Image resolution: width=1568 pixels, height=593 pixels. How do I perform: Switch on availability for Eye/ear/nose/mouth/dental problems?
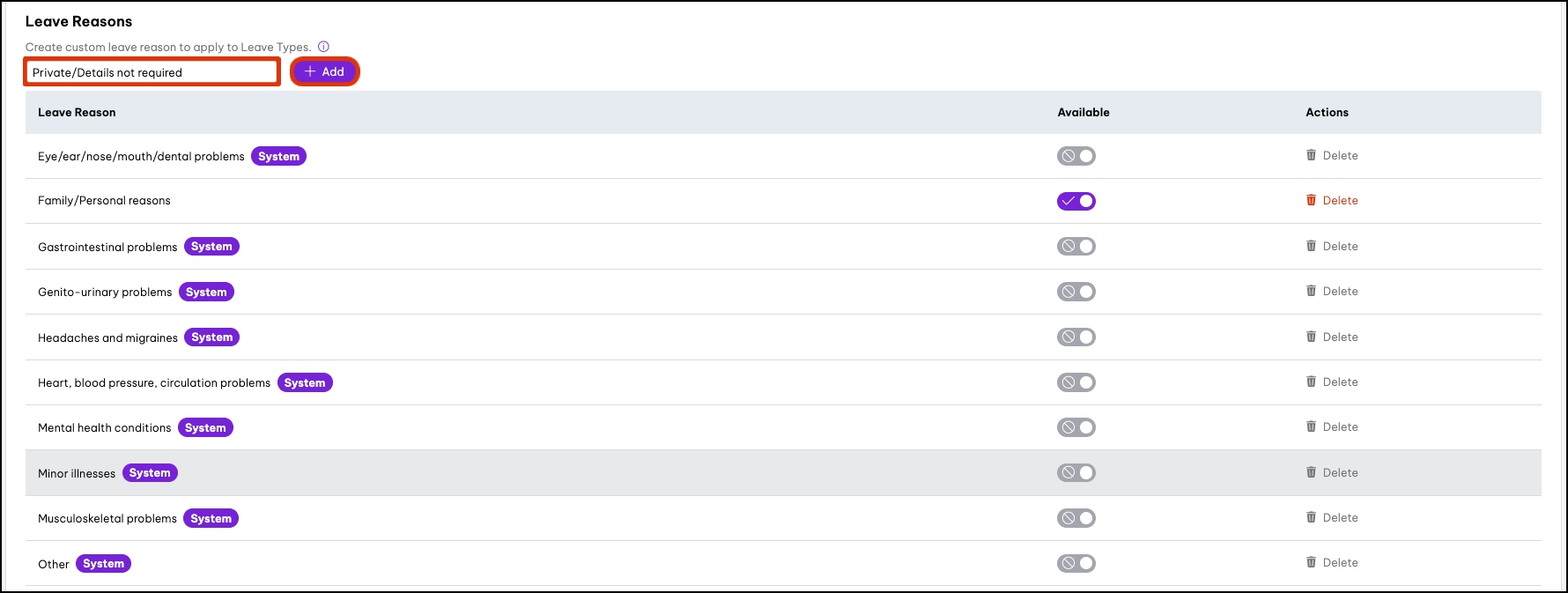1076,156
